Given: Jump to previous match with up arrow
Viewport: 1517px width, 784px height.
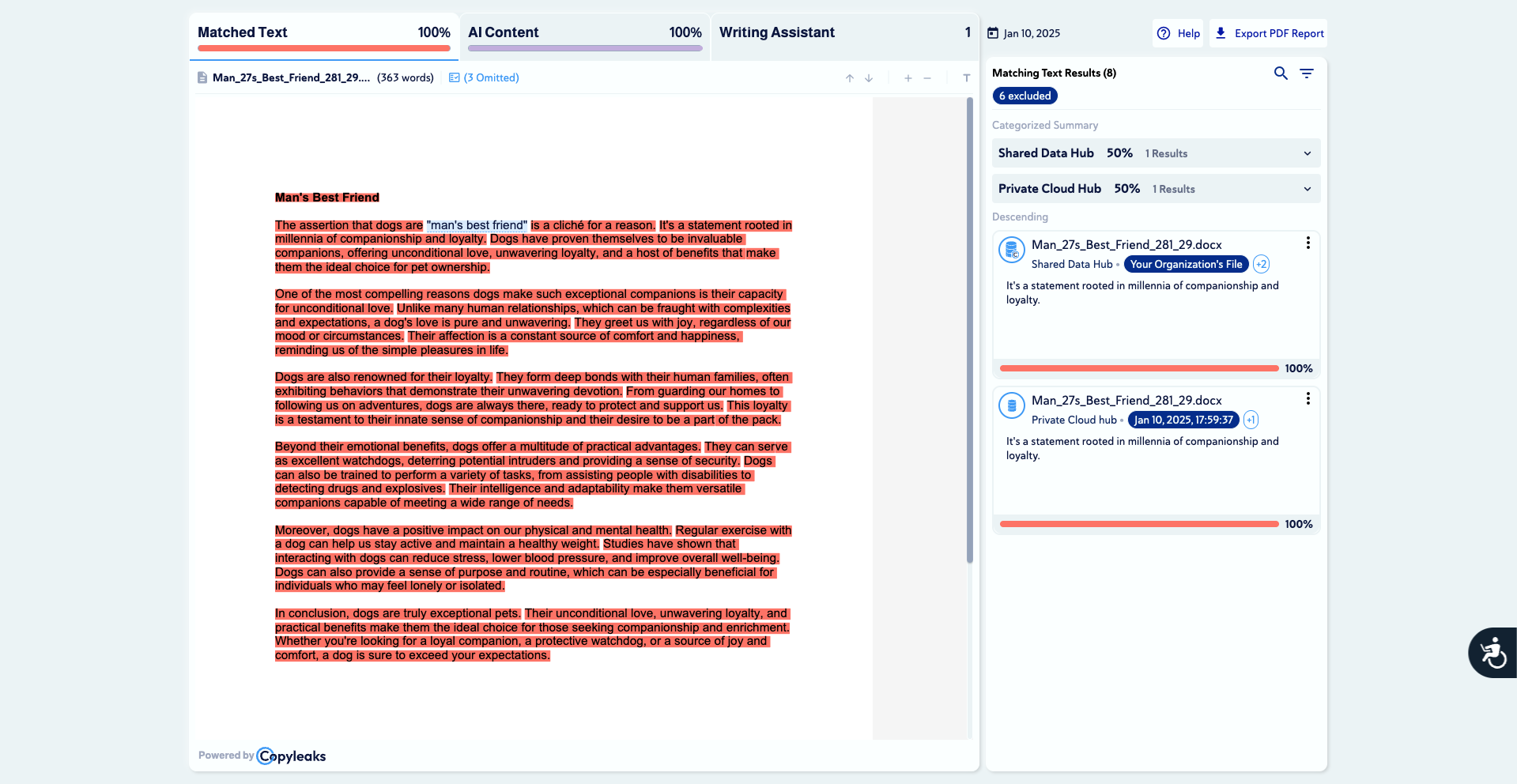Looking at the screenshot, I should [x=850, y=78].
